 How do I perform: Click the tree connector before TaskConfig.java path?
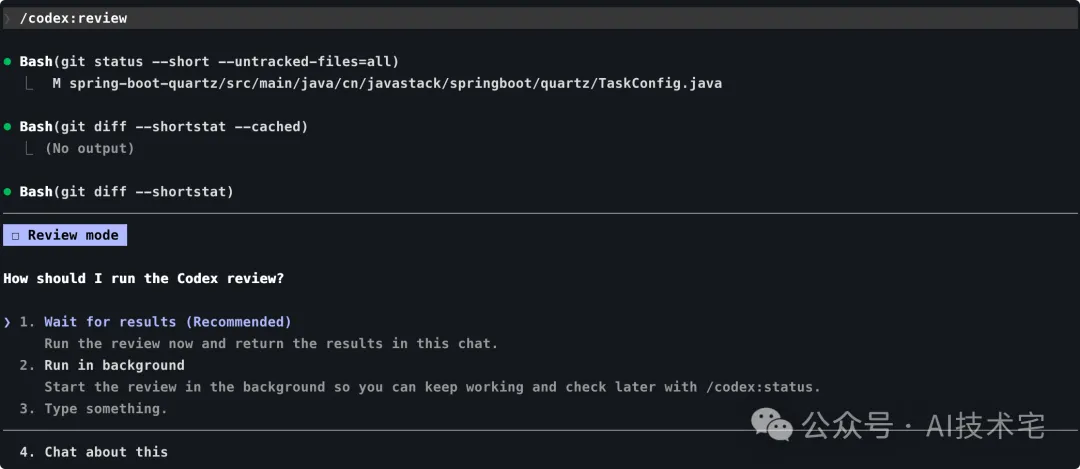point(33,84)
